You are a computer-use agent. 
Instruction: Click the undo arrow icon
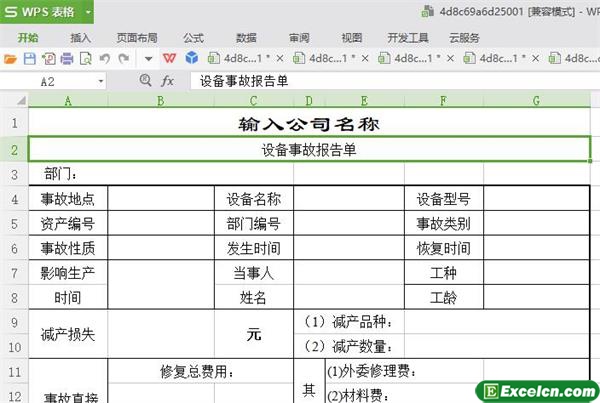point(104,59)
